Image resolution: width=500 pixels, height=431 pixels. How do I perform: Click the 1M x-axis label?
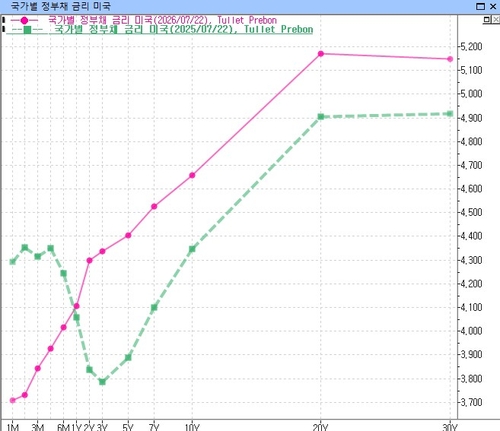click(13, 427)
